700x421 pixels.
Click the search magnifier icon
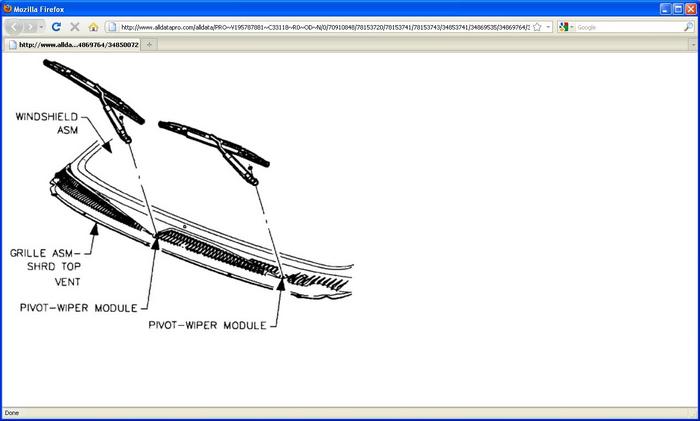pyautogui.click(x=688, y=27)
